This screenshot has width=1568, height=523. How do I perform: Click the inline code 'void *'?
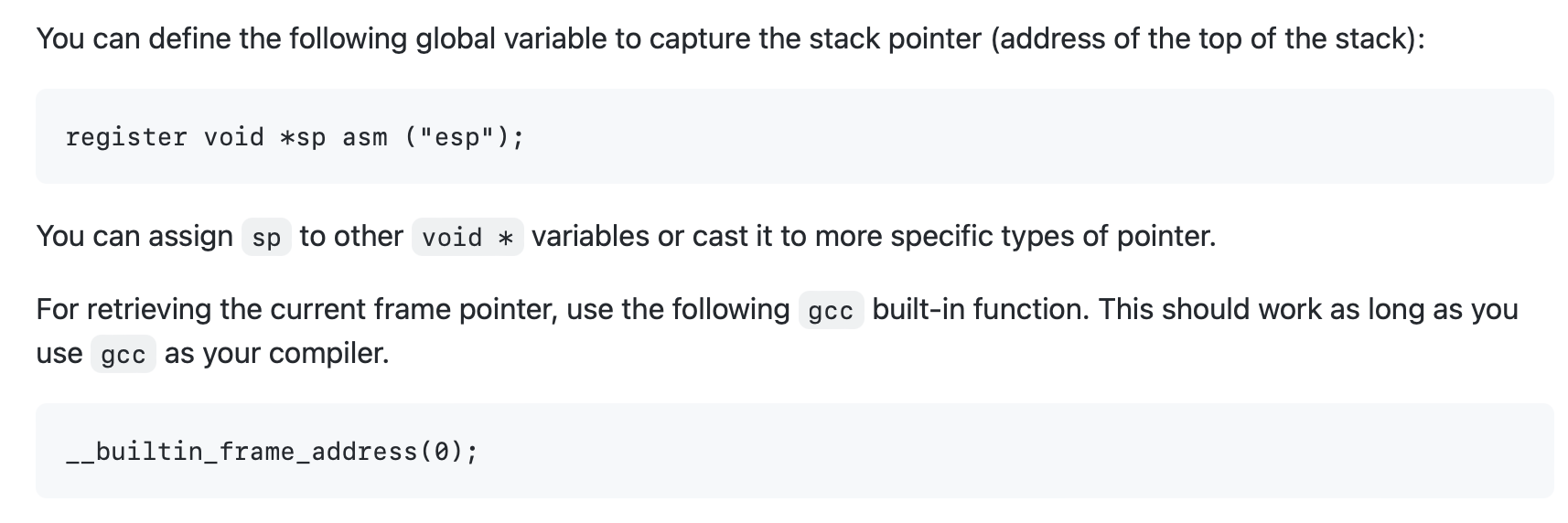coord(467,238)
